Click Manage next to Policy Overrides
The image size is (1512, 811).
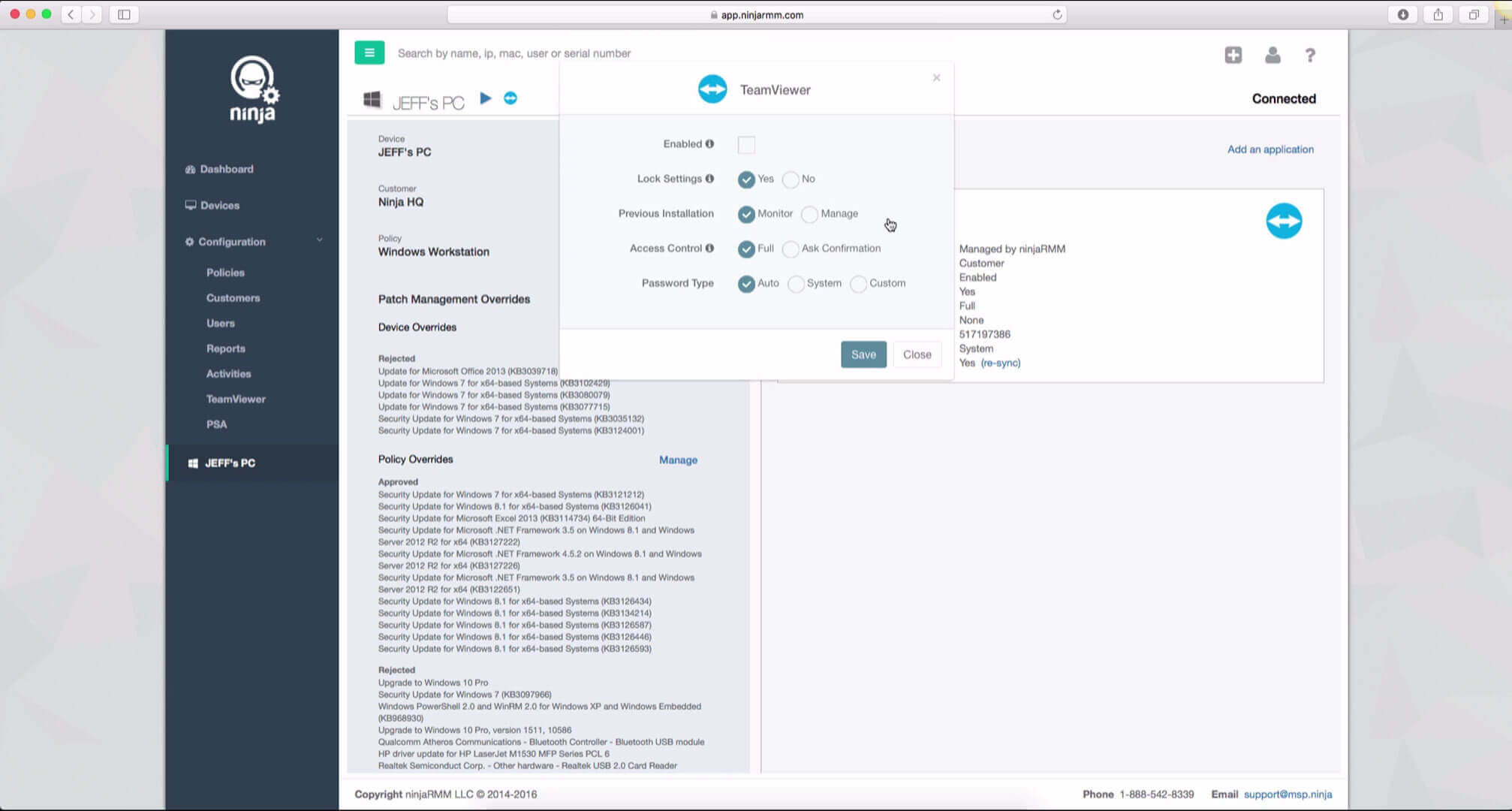point(678,460)
